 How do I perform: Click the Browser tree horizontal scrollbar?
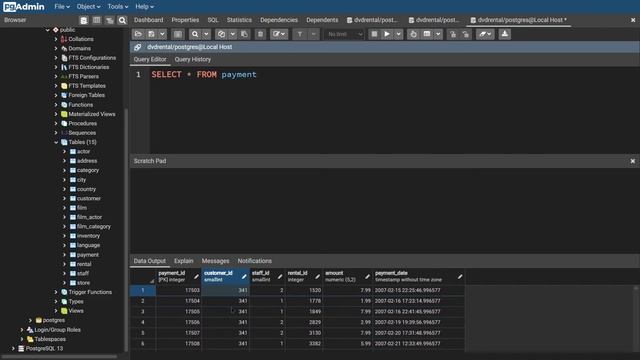61,356
